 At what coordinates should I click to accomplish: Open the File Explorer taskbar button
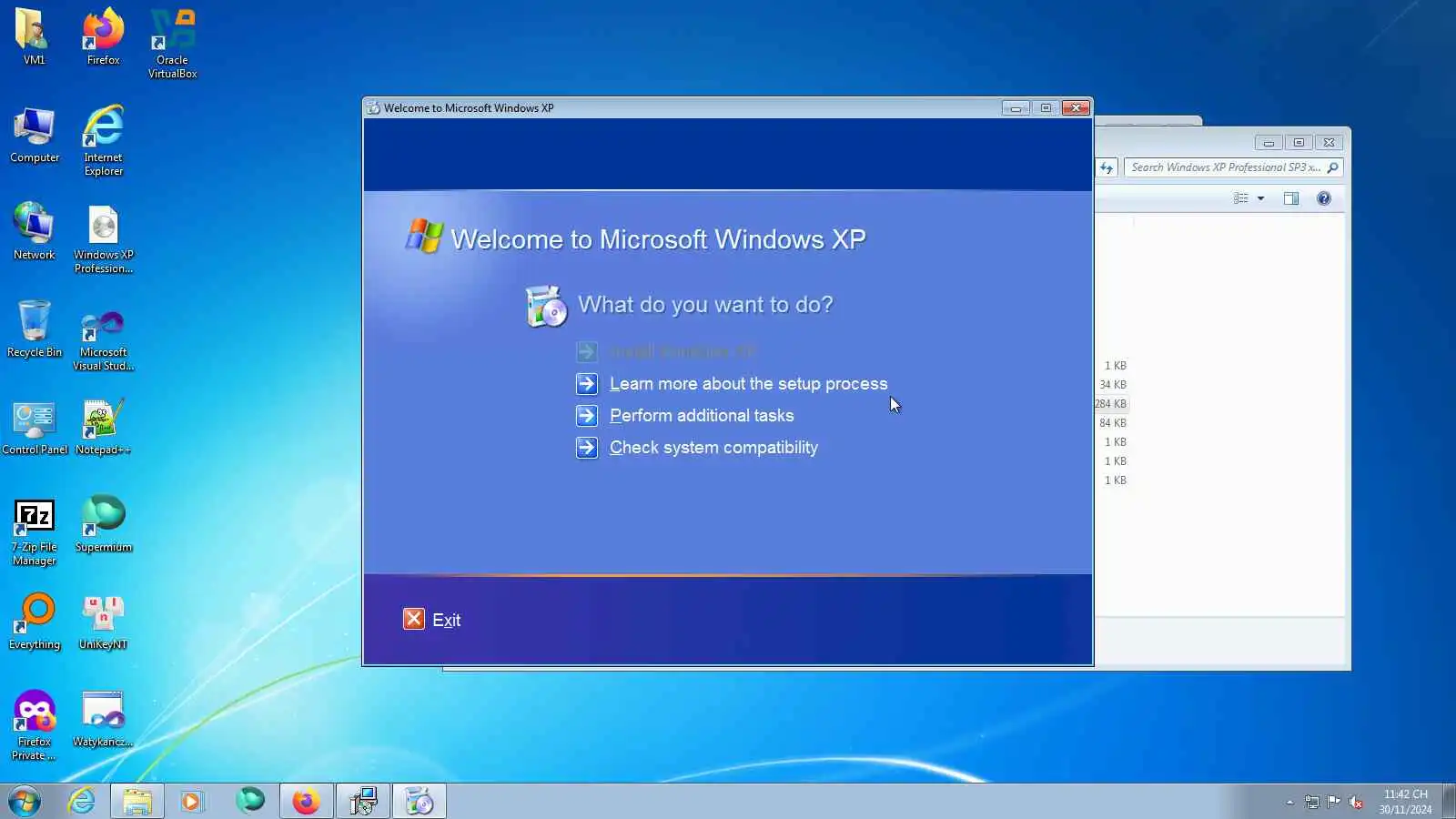point(137,801)
